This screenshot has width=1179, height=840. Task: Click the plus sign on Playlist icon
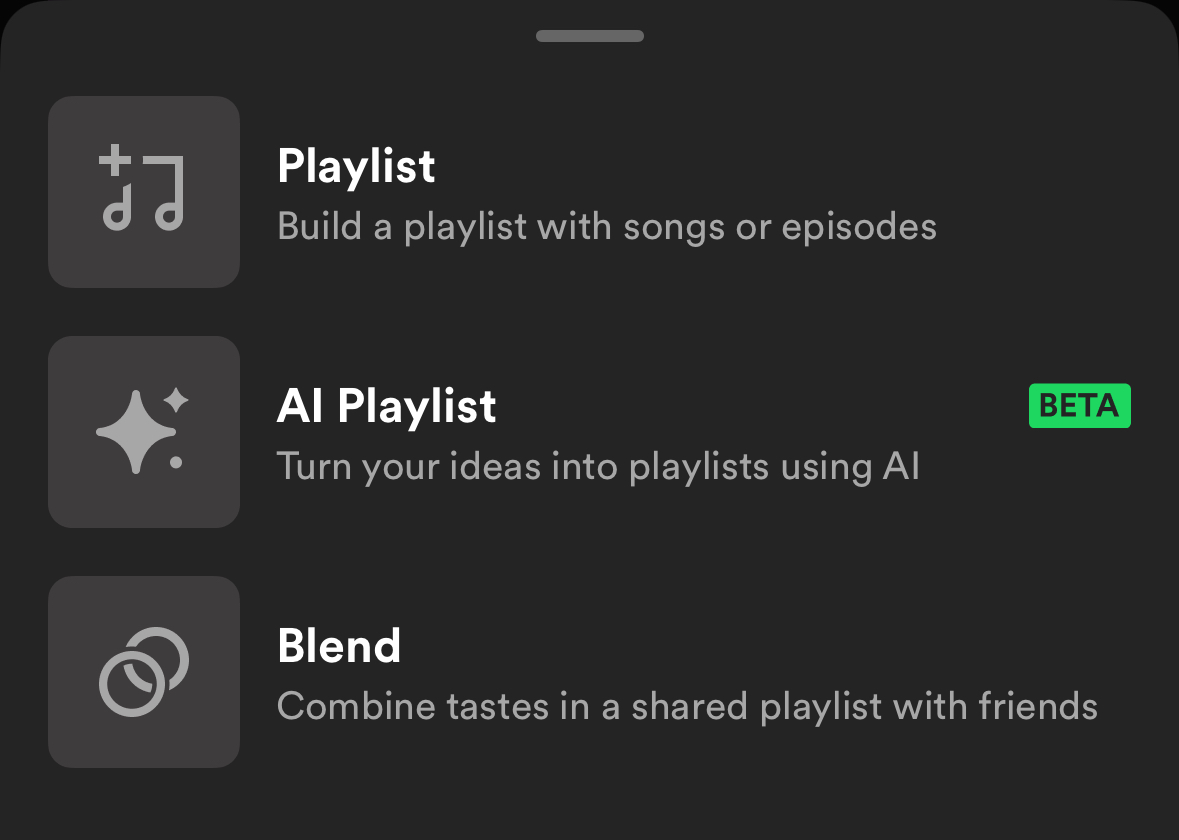point(115,160)
